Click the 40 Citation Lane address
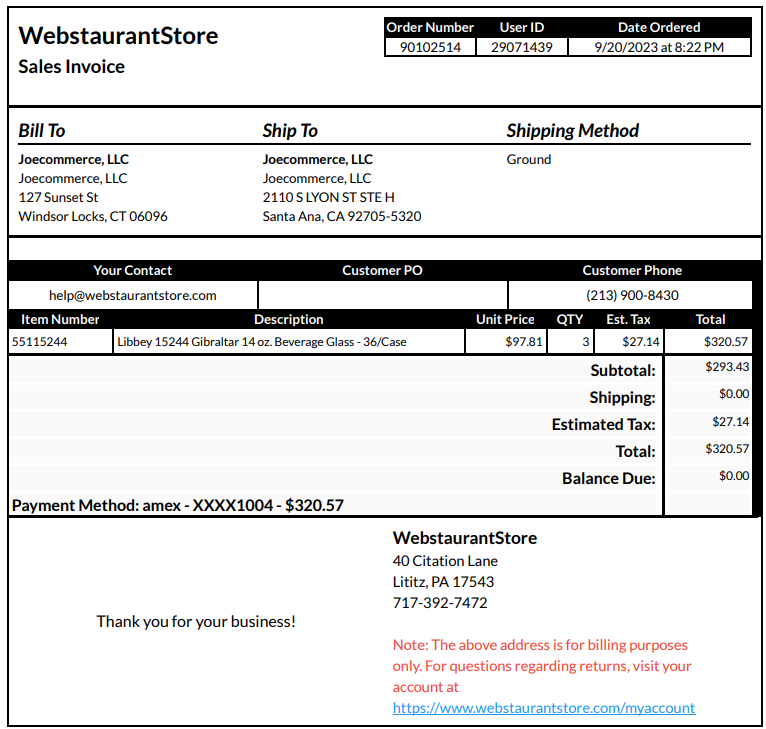766x729 pixels. (445, 561)
